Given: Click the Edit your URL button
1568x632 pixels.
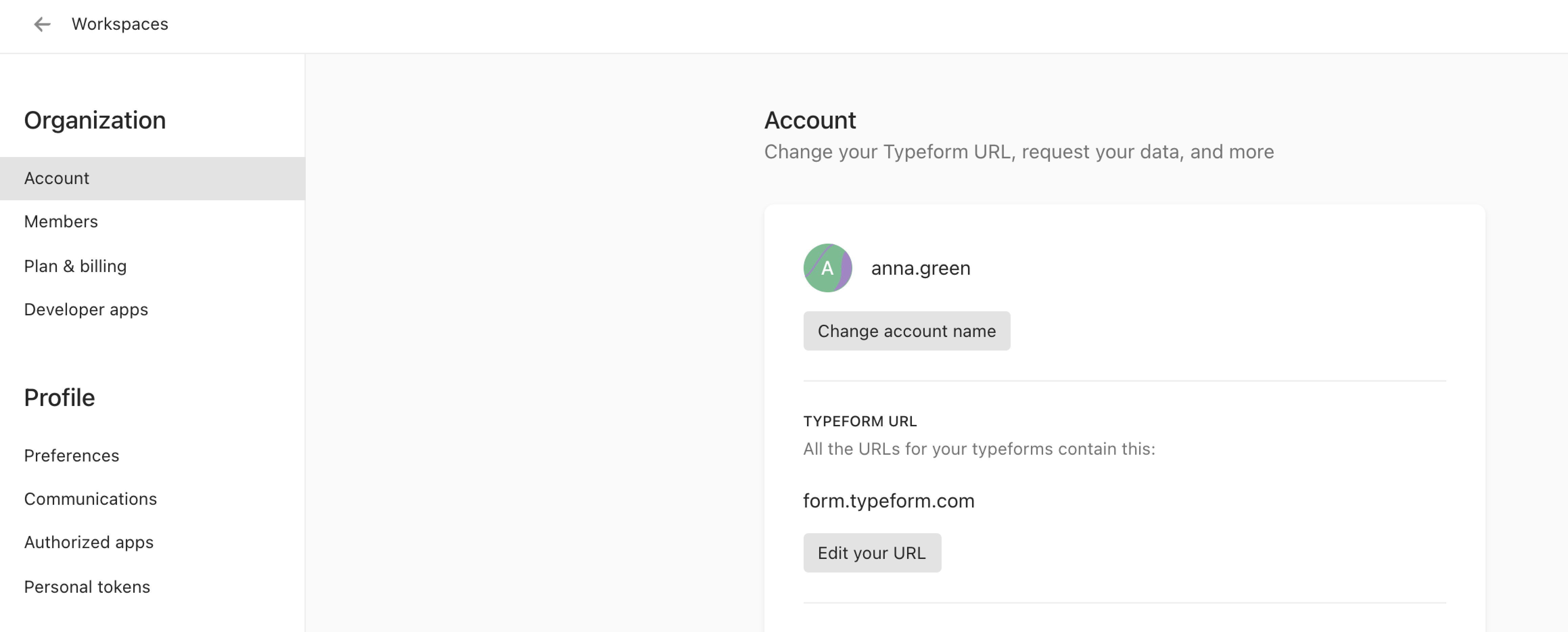Looking at the screenshot, I should click(x=872, y=553).
